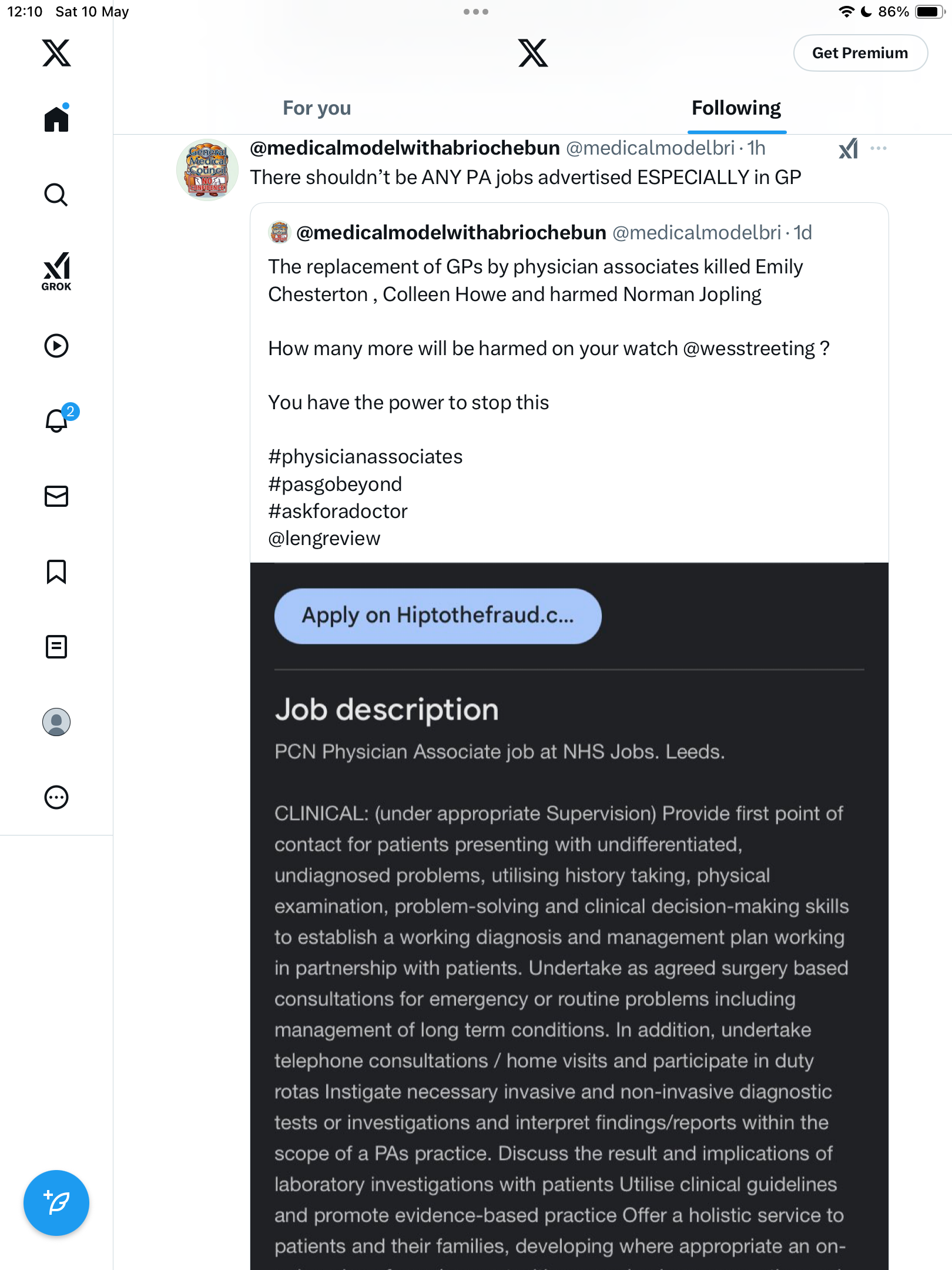Screen dimensions: 952x1270
Task: Open the Home feed icon
Action: 56,119
